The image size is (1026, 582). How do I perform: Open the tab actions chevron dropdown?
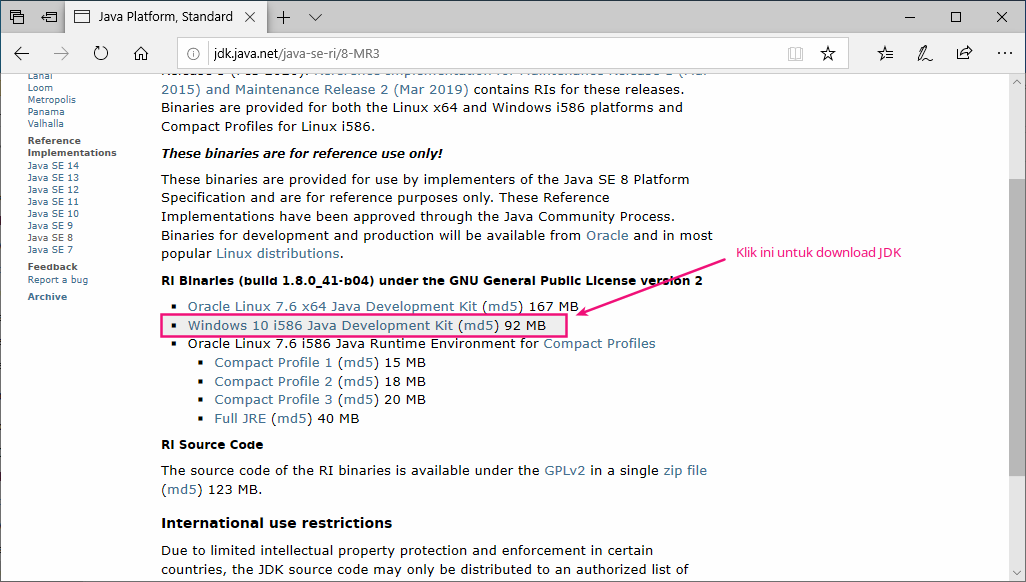pyautogui.click(x=315, y=17)
